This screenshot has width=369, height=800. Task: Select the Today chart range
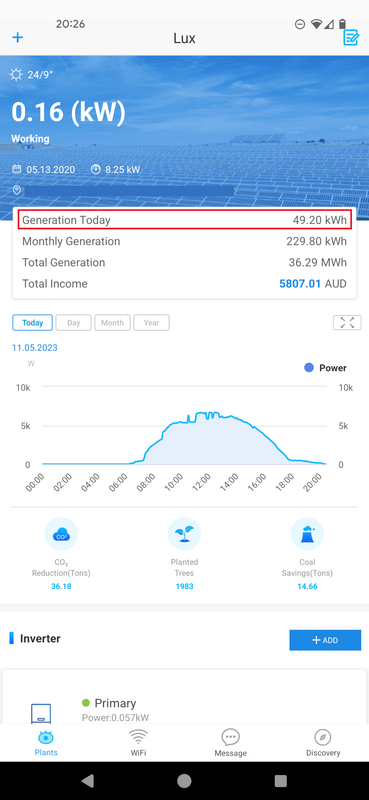coord(33,323)
